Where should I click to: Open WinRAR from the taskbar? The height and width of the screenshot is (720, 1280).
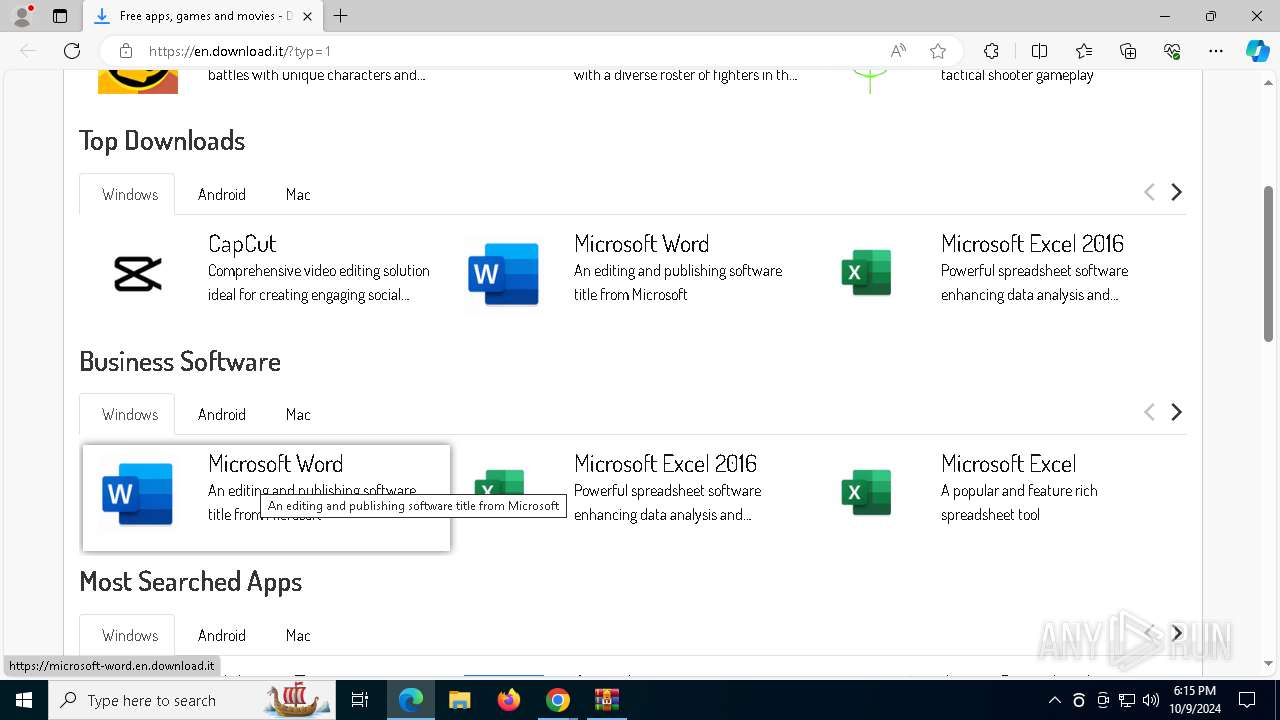tap(607, 700)
